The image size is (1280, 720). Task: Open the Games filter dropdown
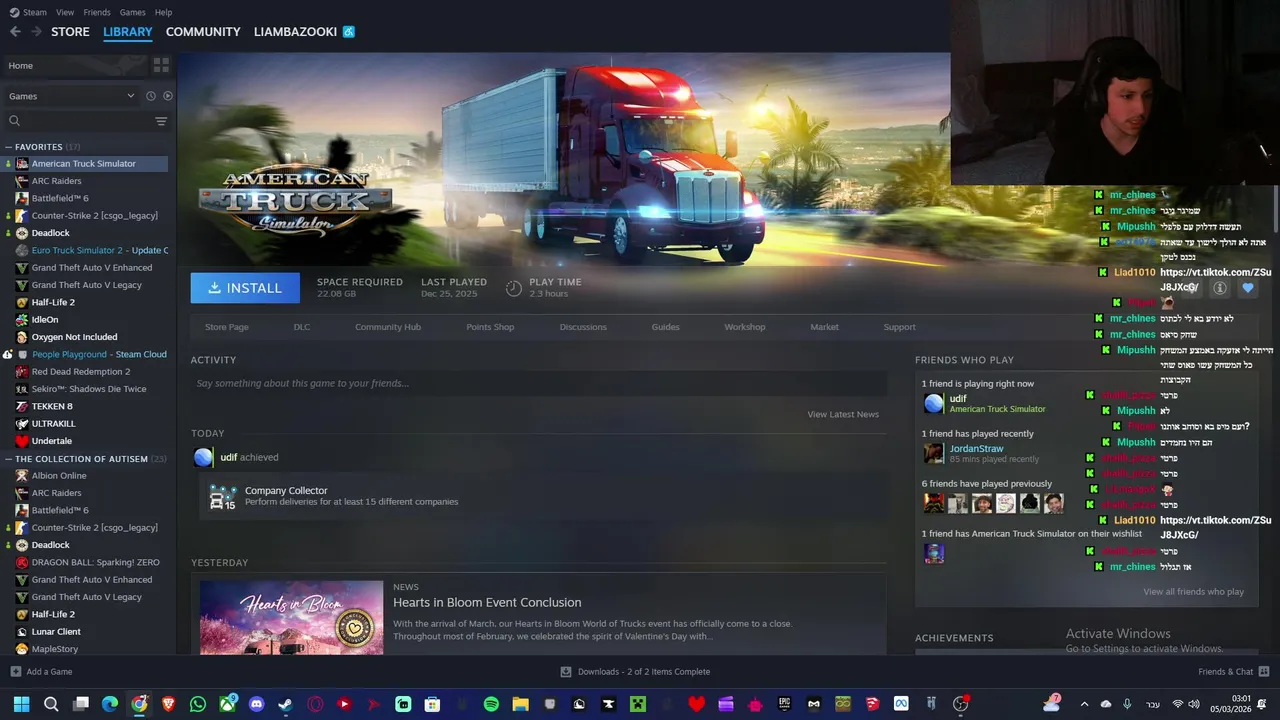(71, 96)
